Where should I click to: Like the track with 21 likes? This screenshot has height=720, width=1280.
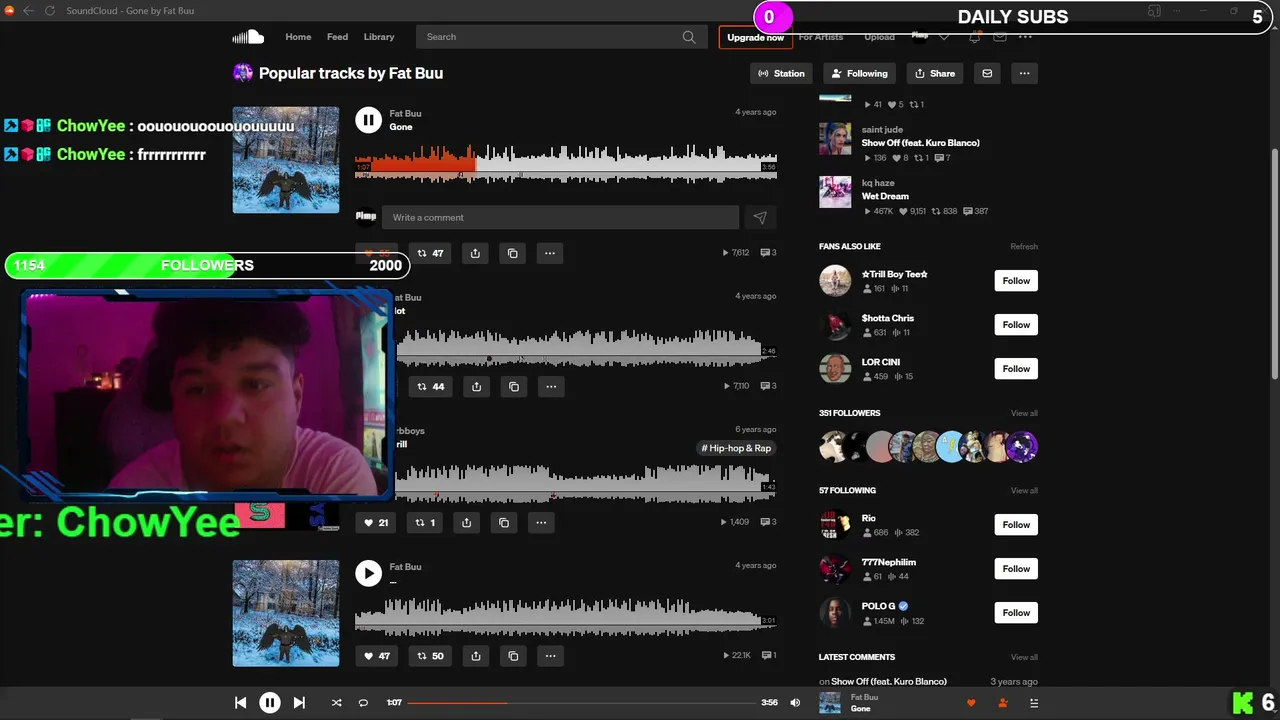point(375,522)
